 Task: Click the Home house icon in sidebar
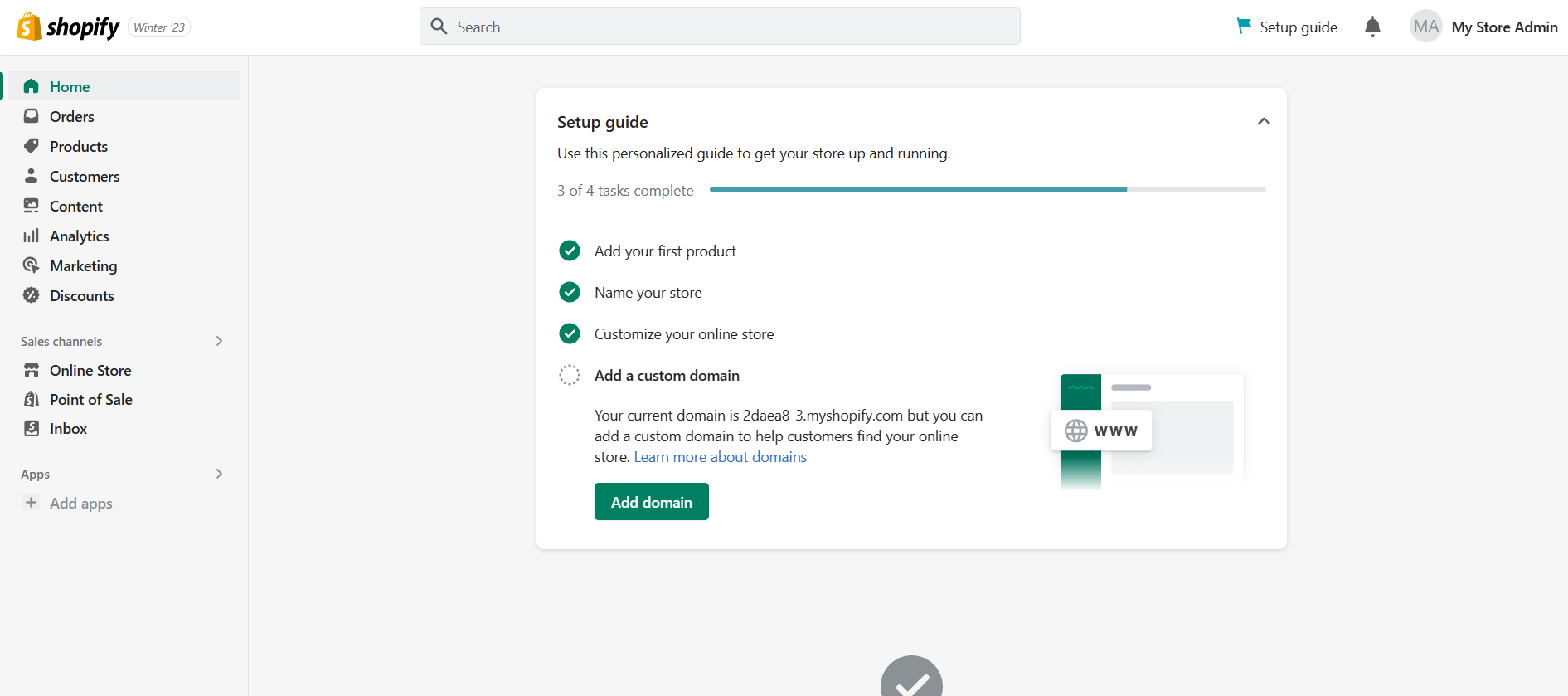click(32, 86)
